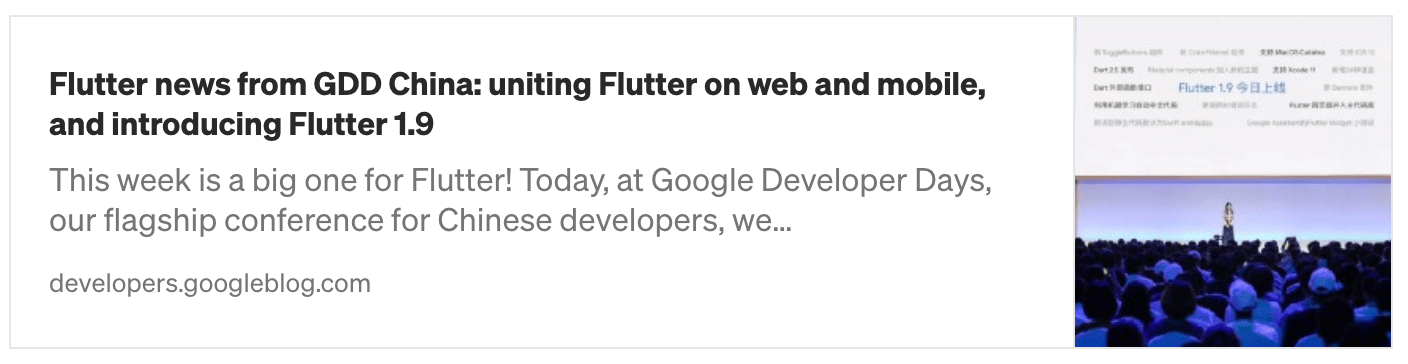Open the Flutter news from GDD China headline
1408x364 pixels.
[518, 105]
